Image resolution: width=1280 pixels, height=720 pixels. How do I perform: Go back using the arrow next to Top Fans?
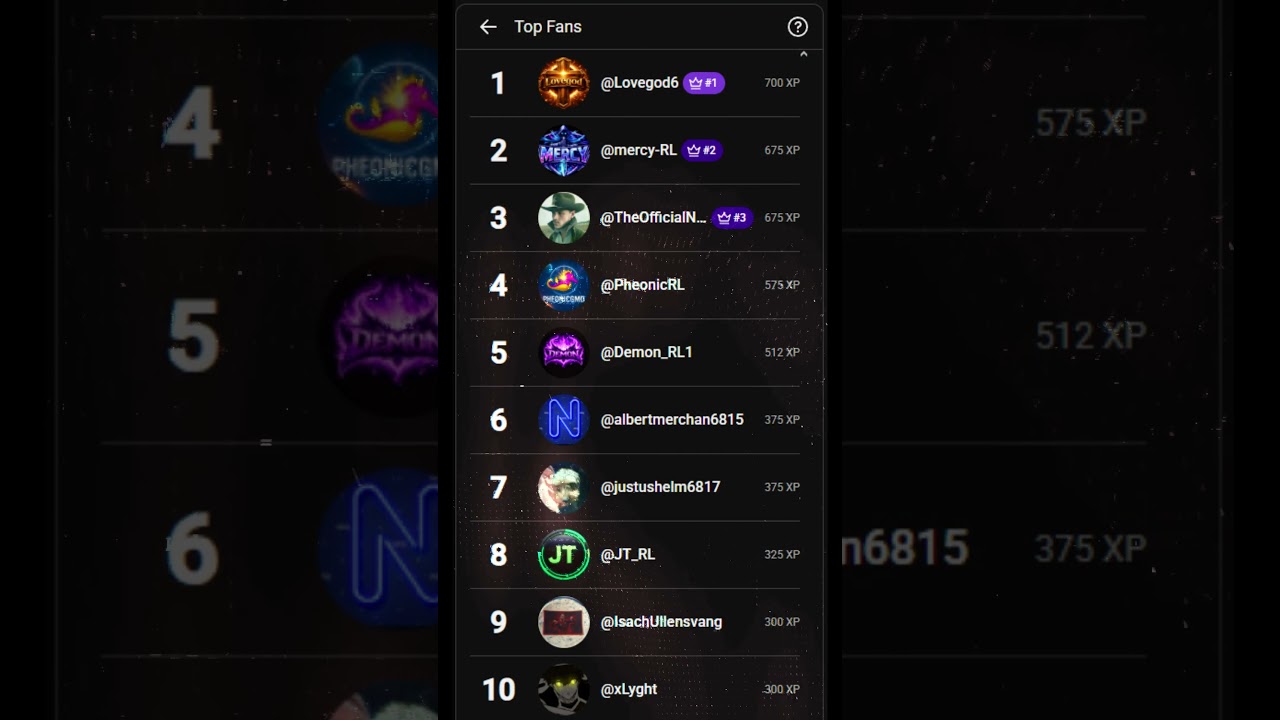(x=488, y=27)
